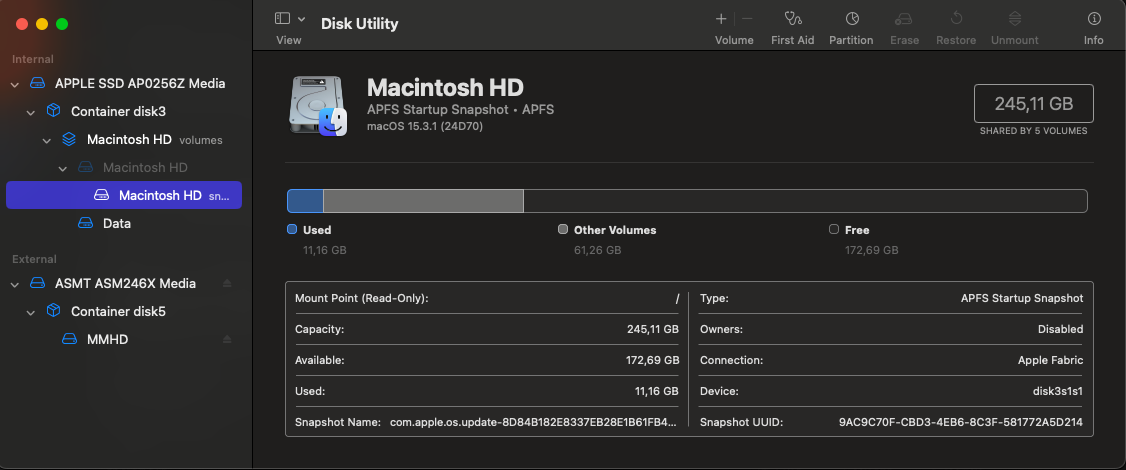The image size is (1126, 470).
Task: Remove a volume with the minus icon
Action: click(747, 19)
